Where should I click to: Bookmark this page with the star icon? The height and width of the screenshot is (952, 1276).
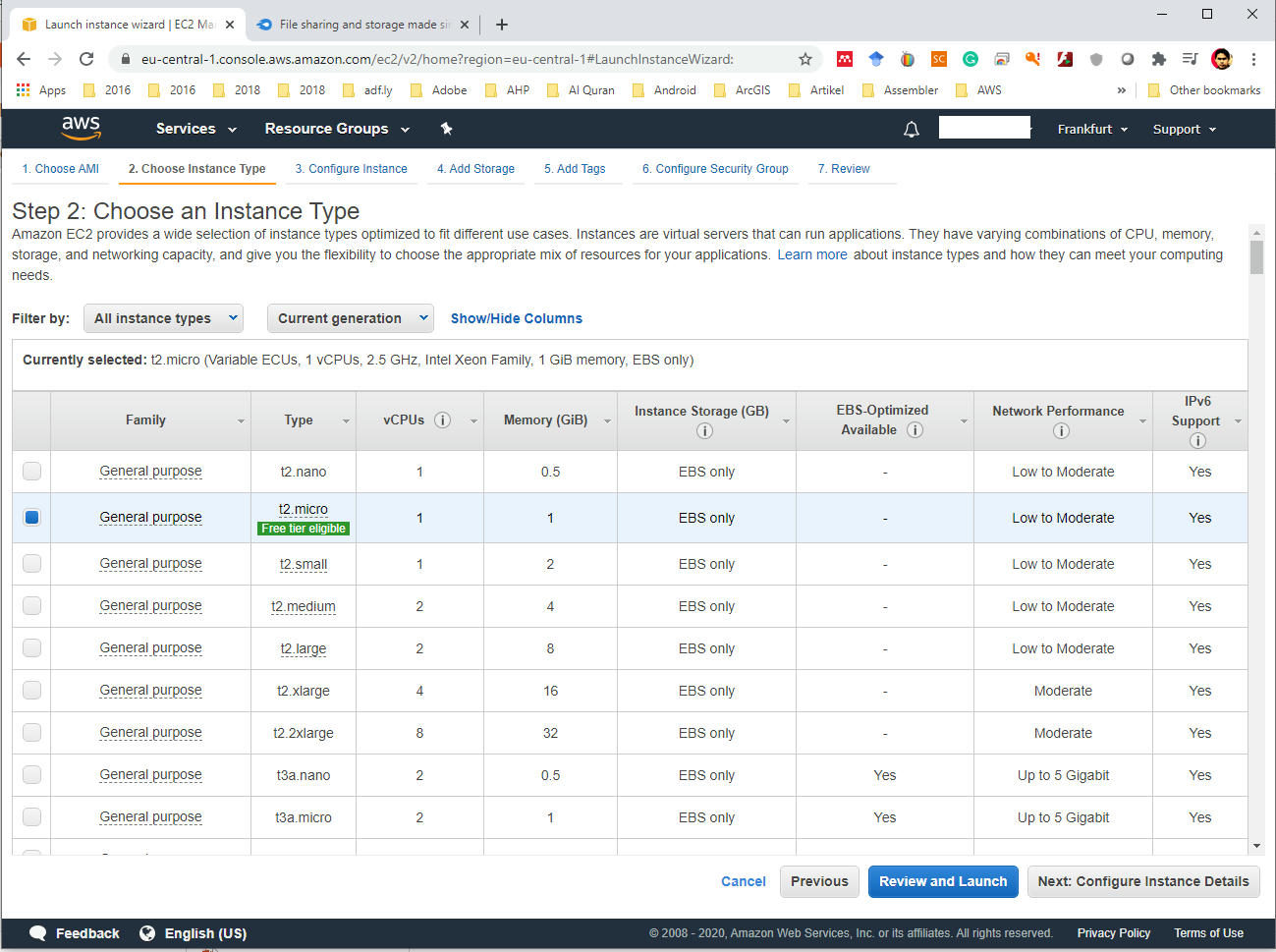click(805, 59)
